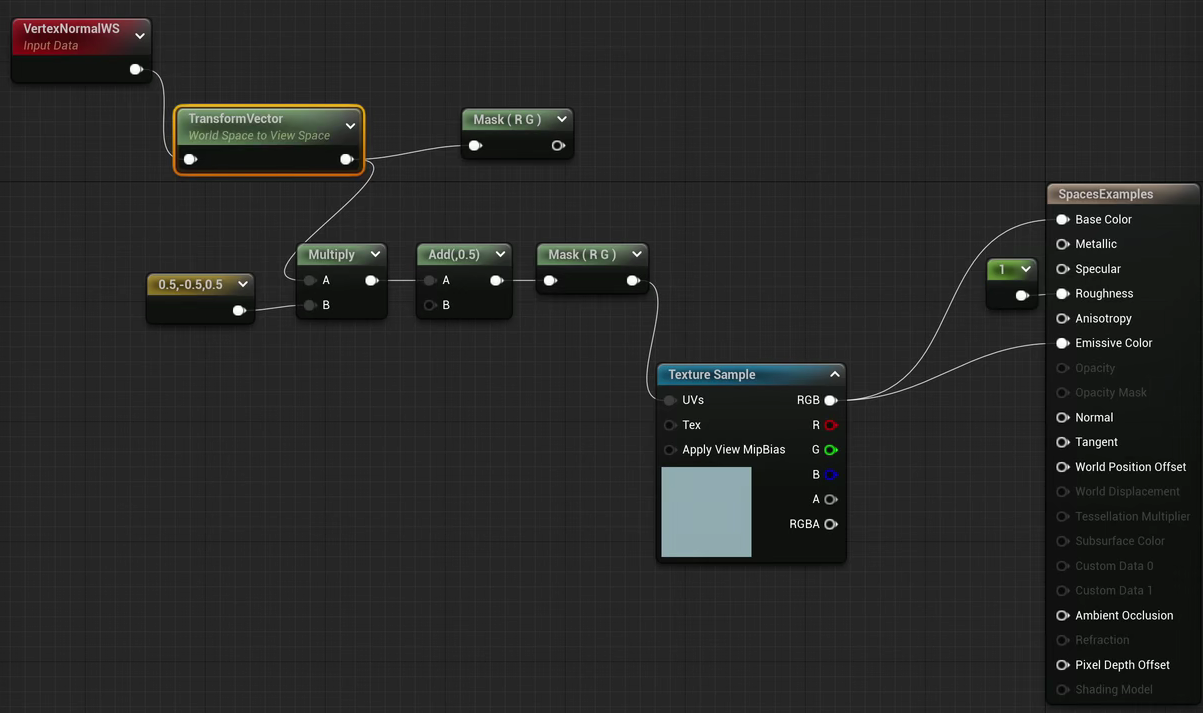Click the Texture Sample preview thumbnail
The width and height of the screenshot is (1203, 713).
706,512
